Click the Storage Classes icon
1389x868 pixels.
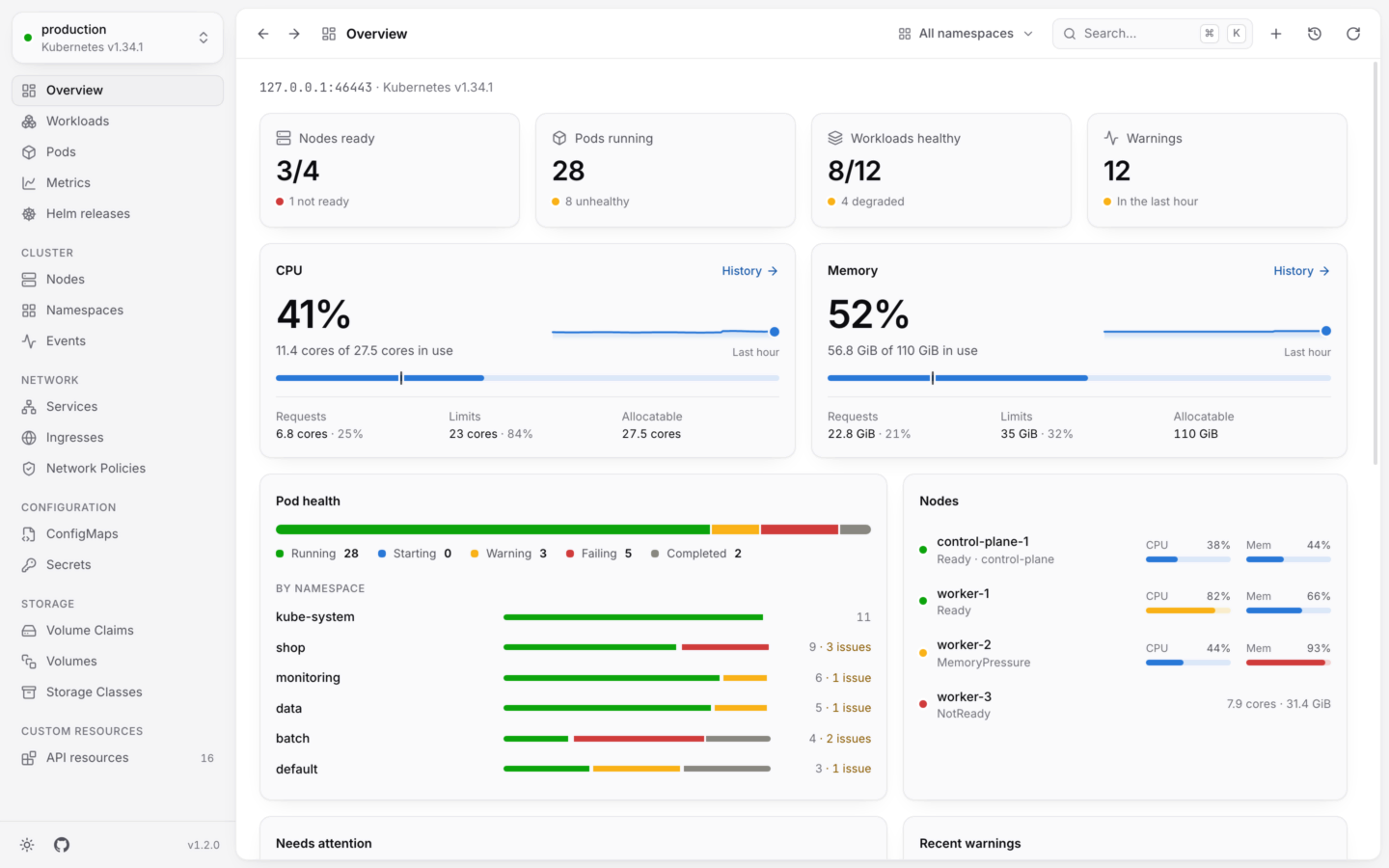(29, 692)
